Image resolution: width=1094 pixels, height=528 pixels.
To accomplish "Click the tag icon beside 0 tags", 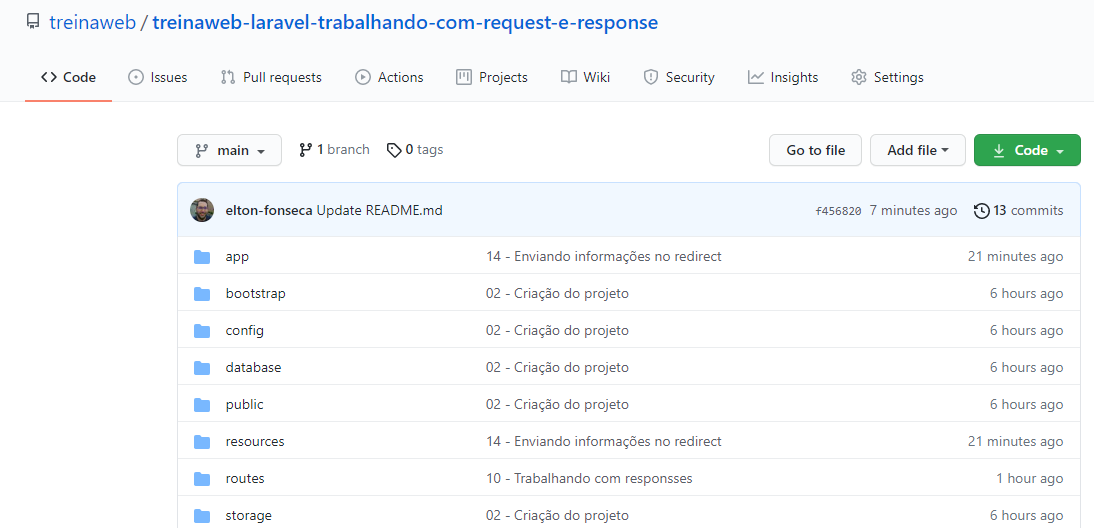I will coord(394,150).
